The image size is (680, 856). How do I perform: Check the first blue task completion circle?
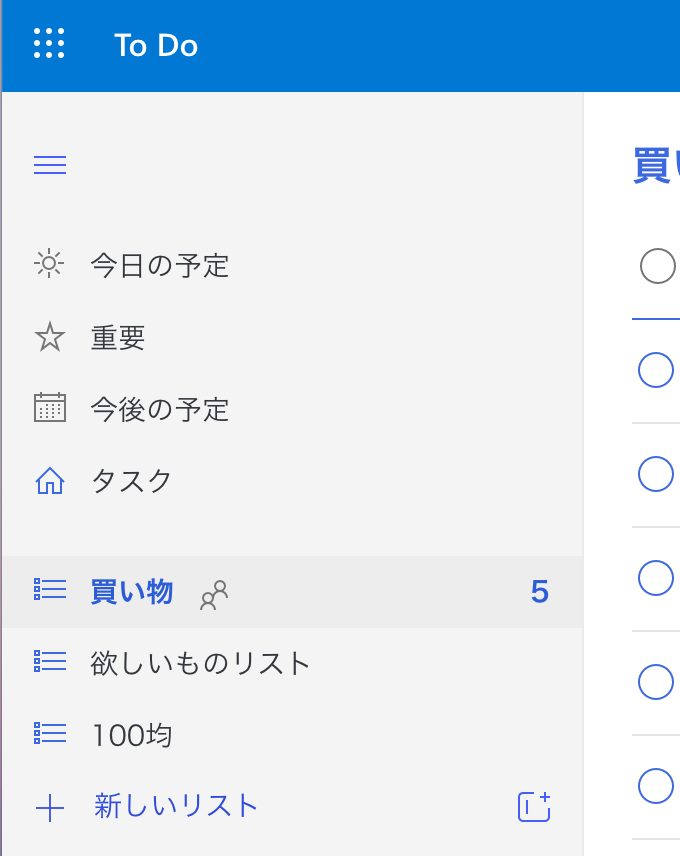pyautogui.click(x=655, y=370)
